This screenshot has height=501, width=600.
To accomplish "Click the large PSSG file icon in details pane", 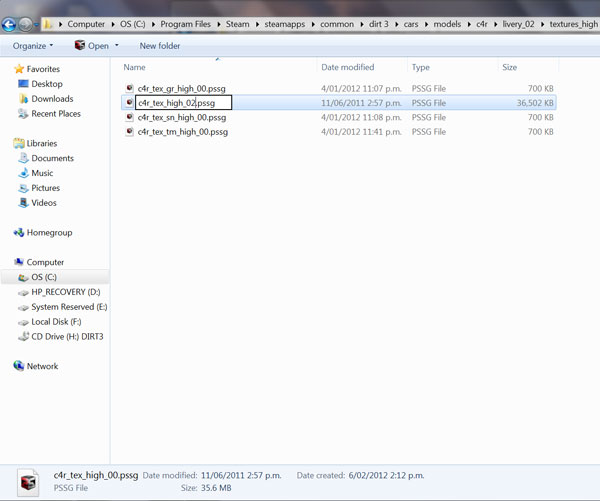I will point(28,482).
